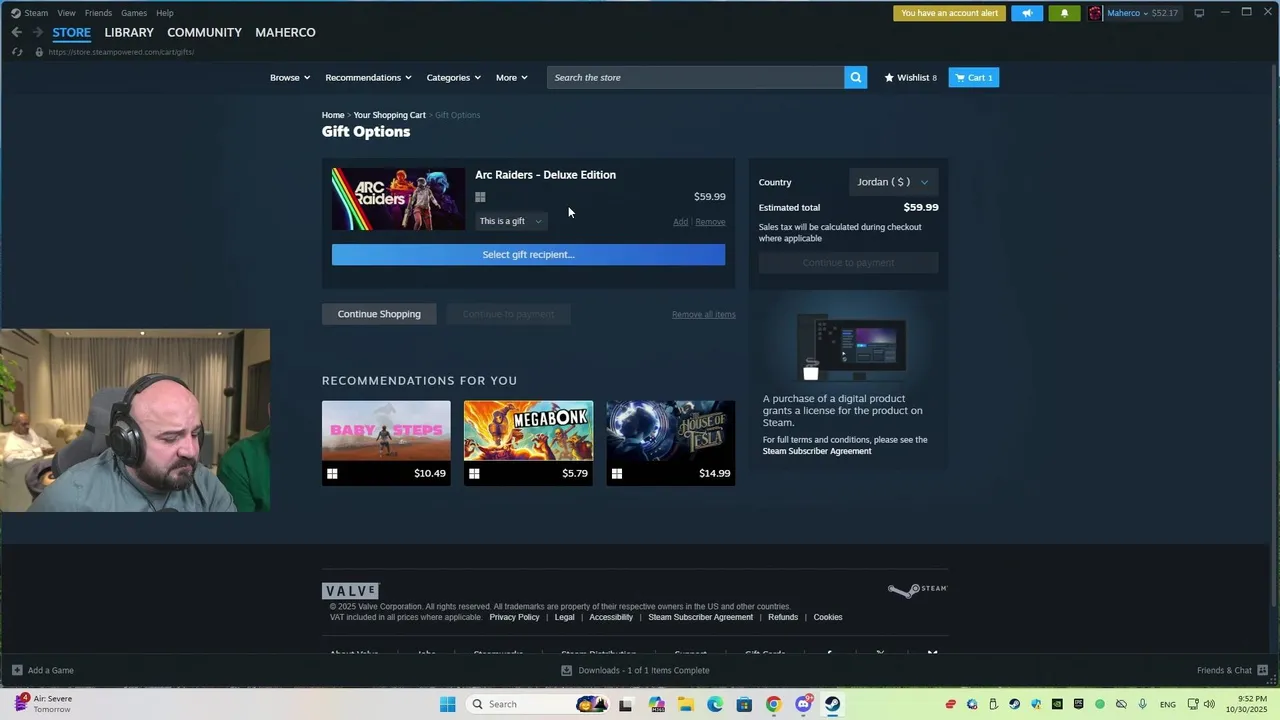Click Home breadcrumb link

click(333, 115)
